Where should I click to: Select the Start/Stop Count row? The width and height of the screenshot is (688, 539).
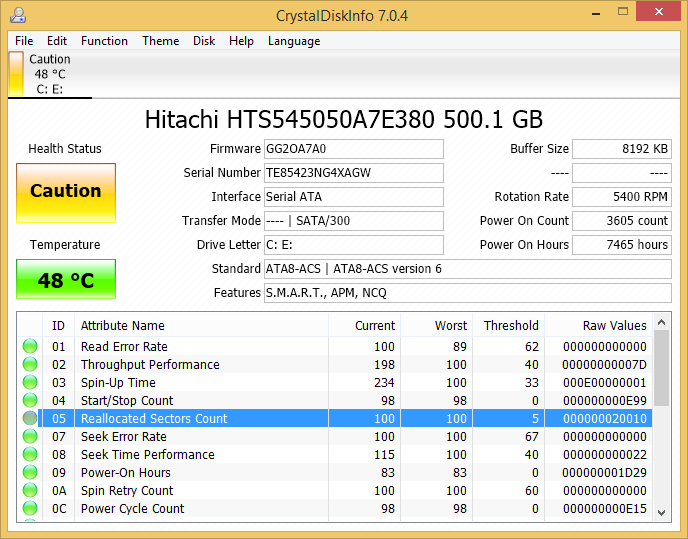click(335, 400)
